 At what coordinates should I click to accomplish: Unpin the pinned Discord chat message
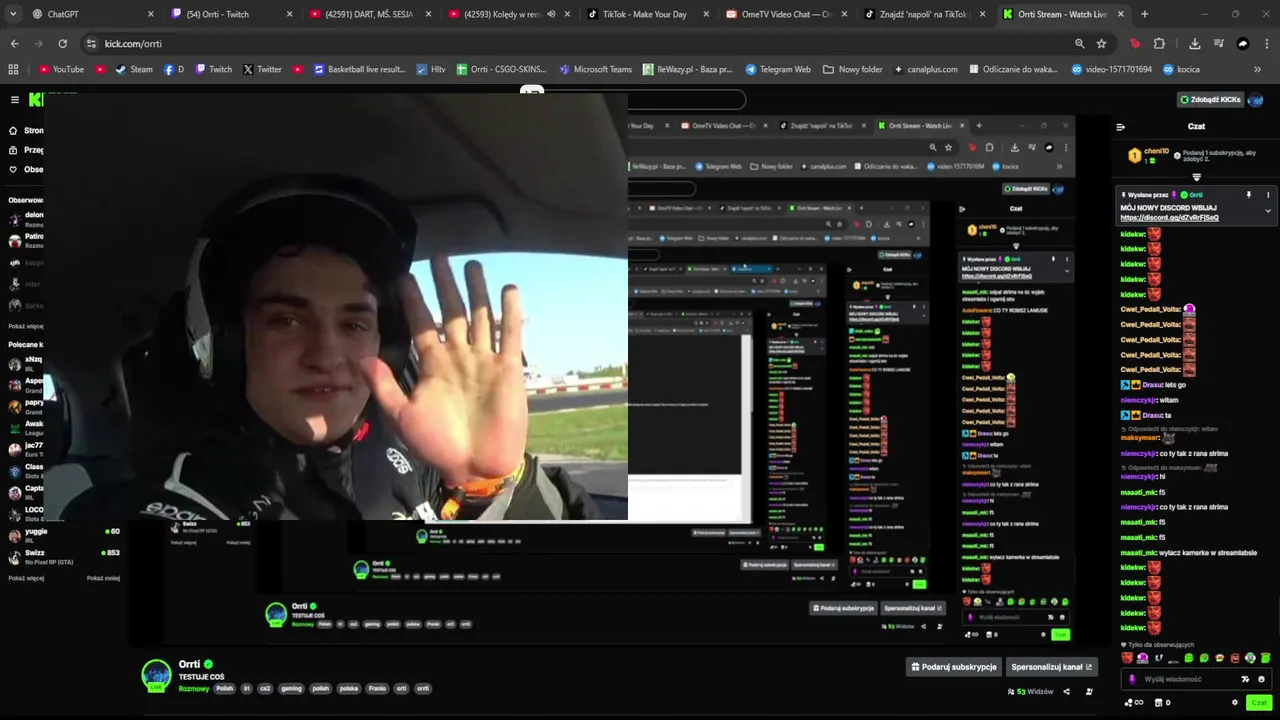coord(1248,195)
